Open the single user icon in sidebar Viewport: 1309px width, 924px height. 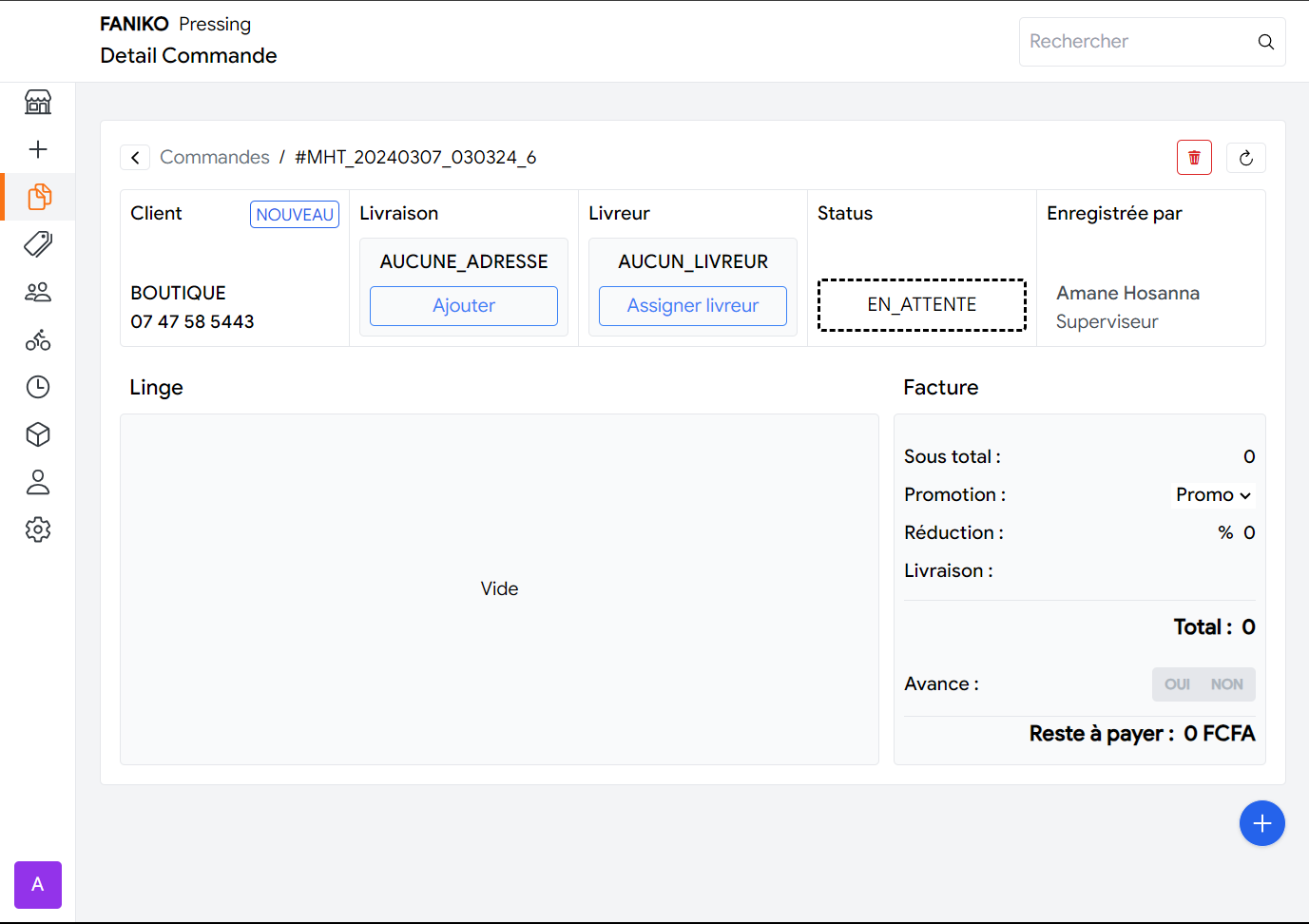[x=38, y=482]
